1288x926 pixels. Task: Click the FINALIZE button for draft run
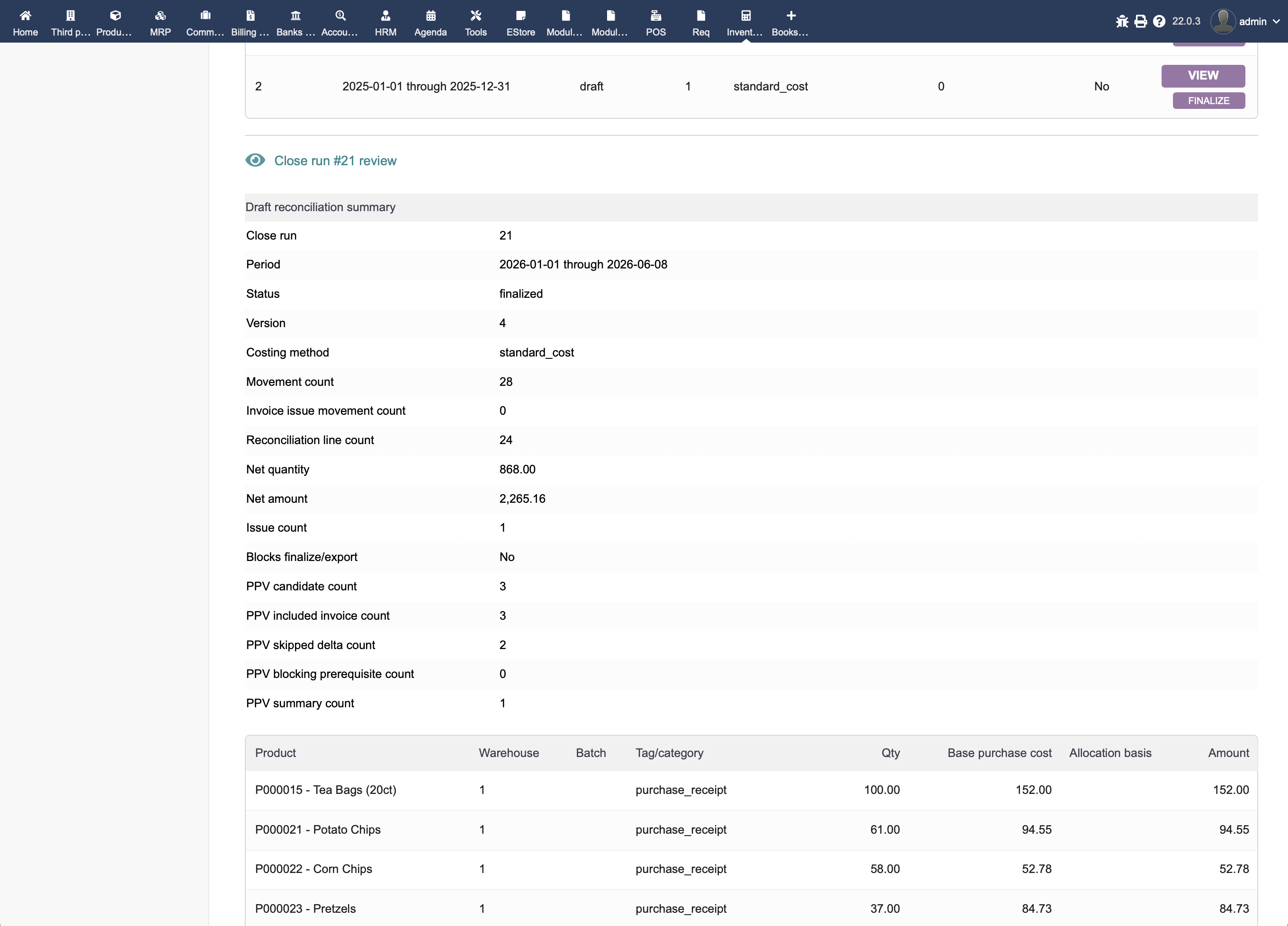click(x=1208, y=100)
